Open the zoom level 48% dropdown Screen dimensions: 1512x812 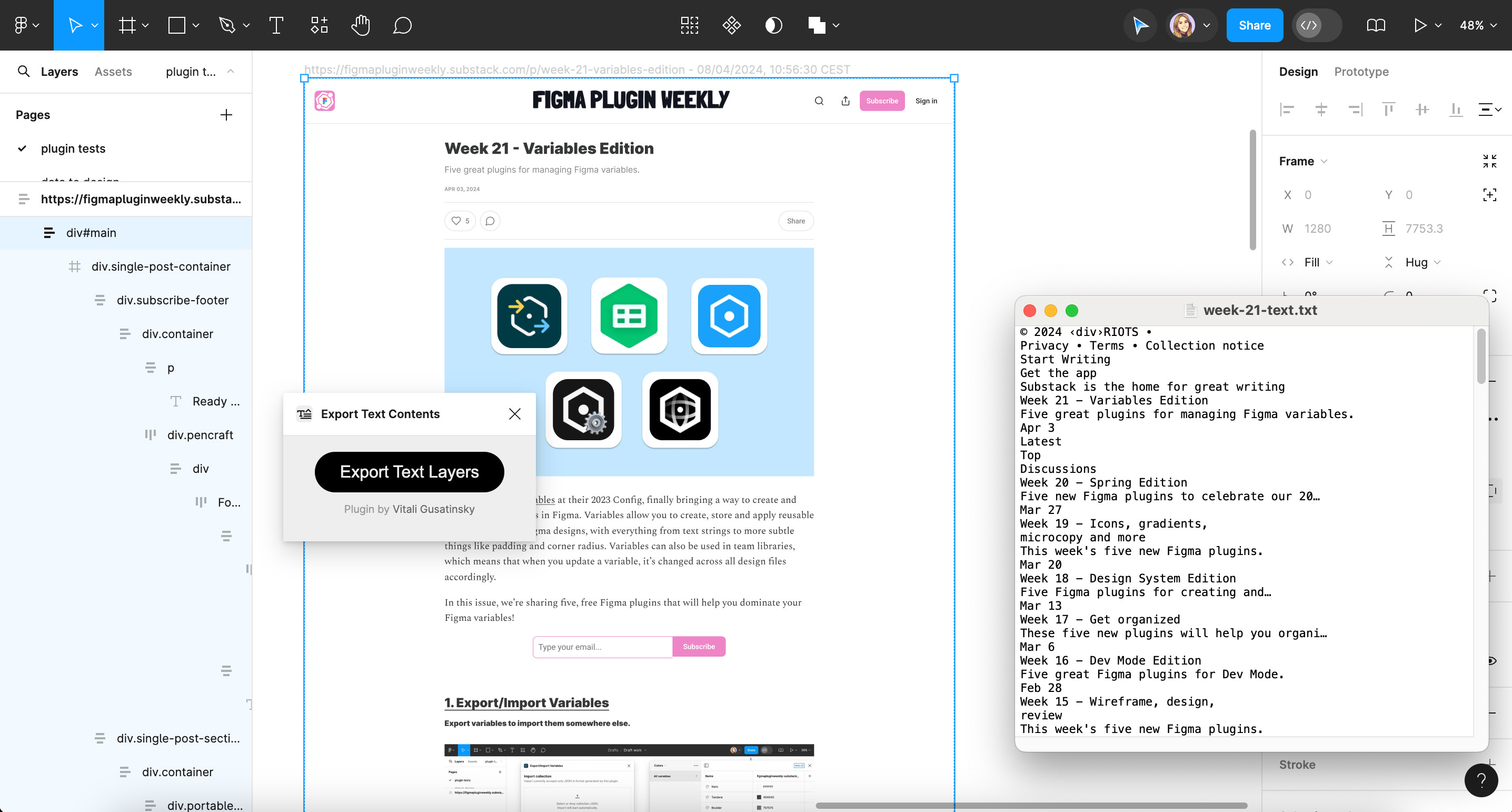(1477, 25)
